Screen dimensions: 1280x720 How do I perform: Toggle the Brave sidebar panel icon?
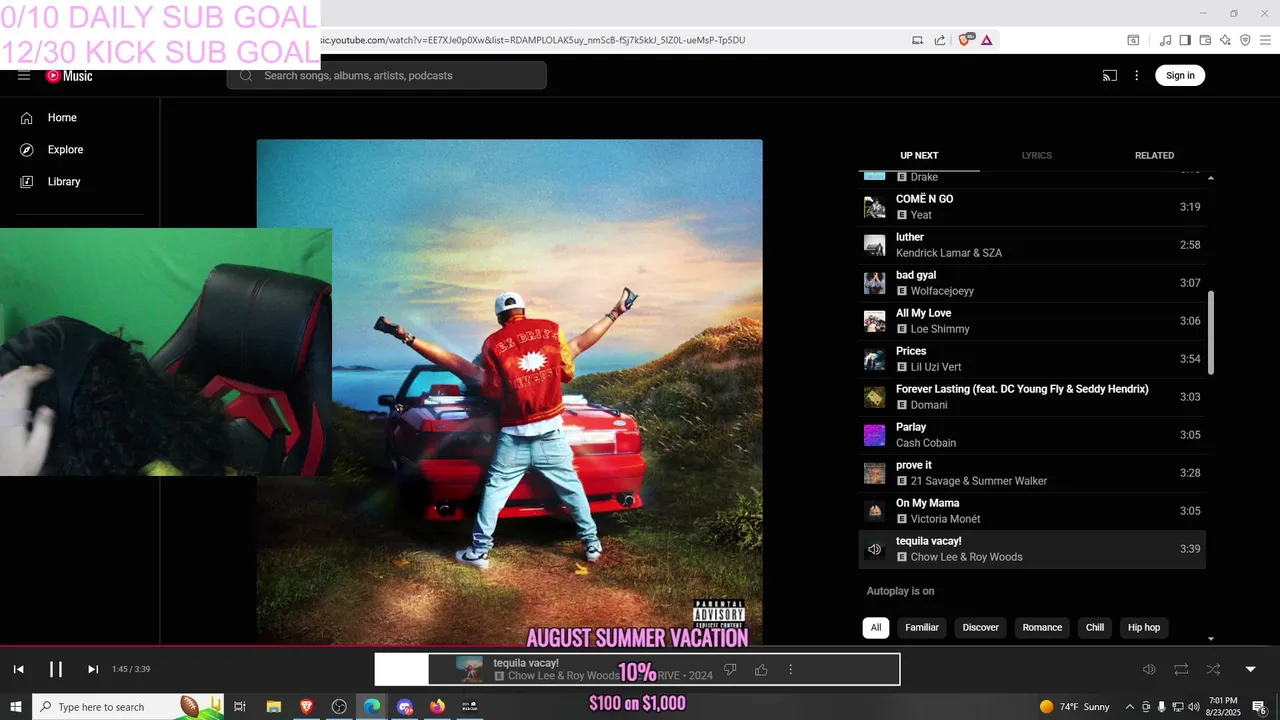(1185, 40)
